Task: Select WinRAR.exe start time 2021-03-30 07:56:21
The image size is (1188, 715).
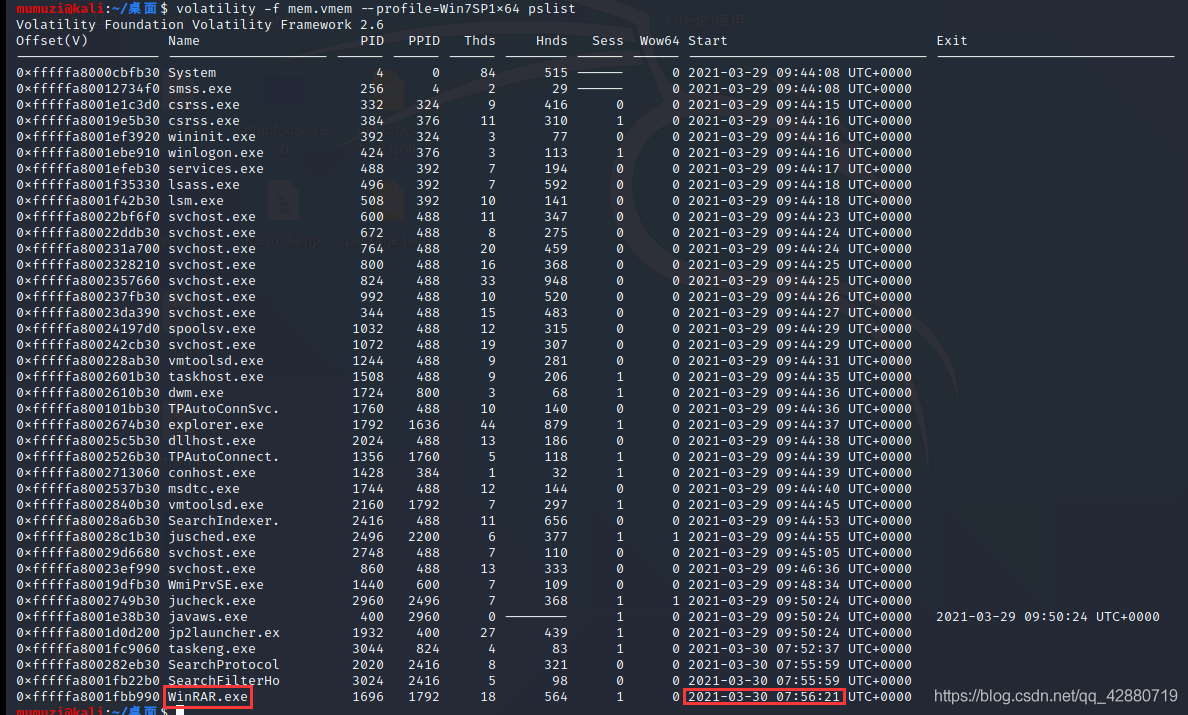Action: pos(764,696)
